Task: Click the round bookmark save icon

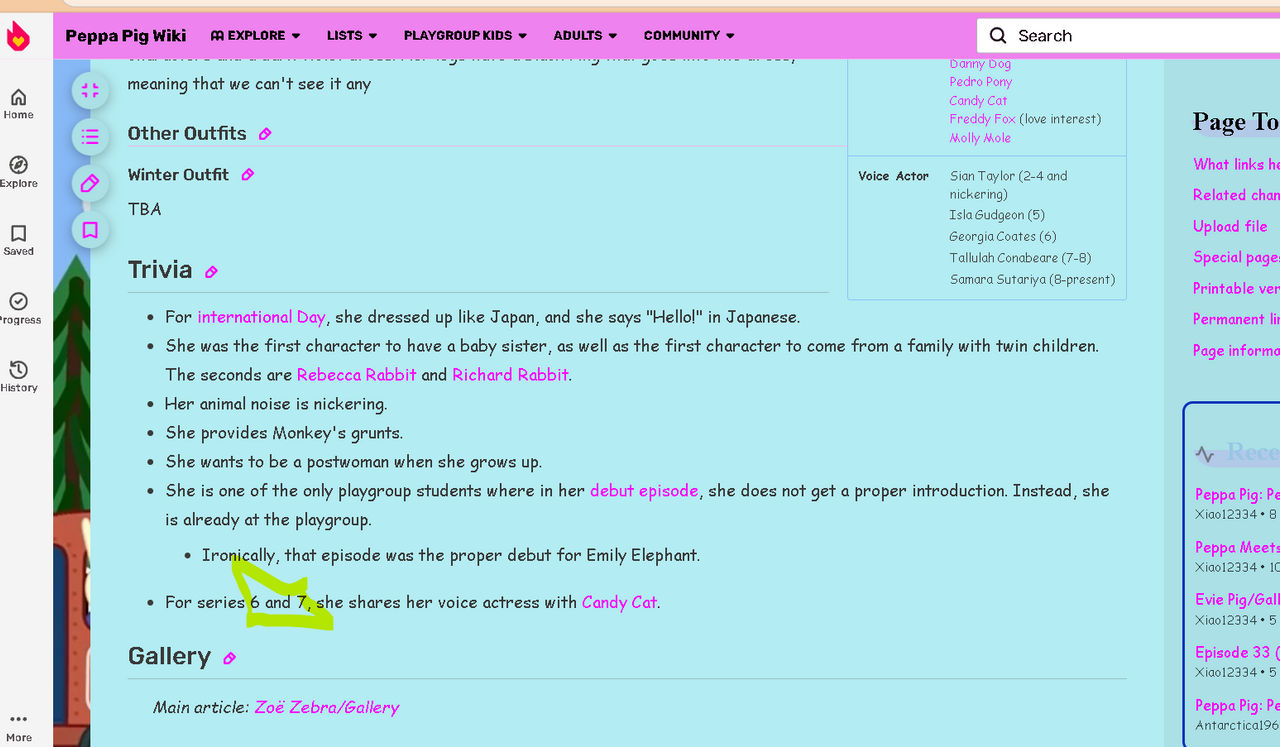Action: pyautogui.click(x=90, y=230)
